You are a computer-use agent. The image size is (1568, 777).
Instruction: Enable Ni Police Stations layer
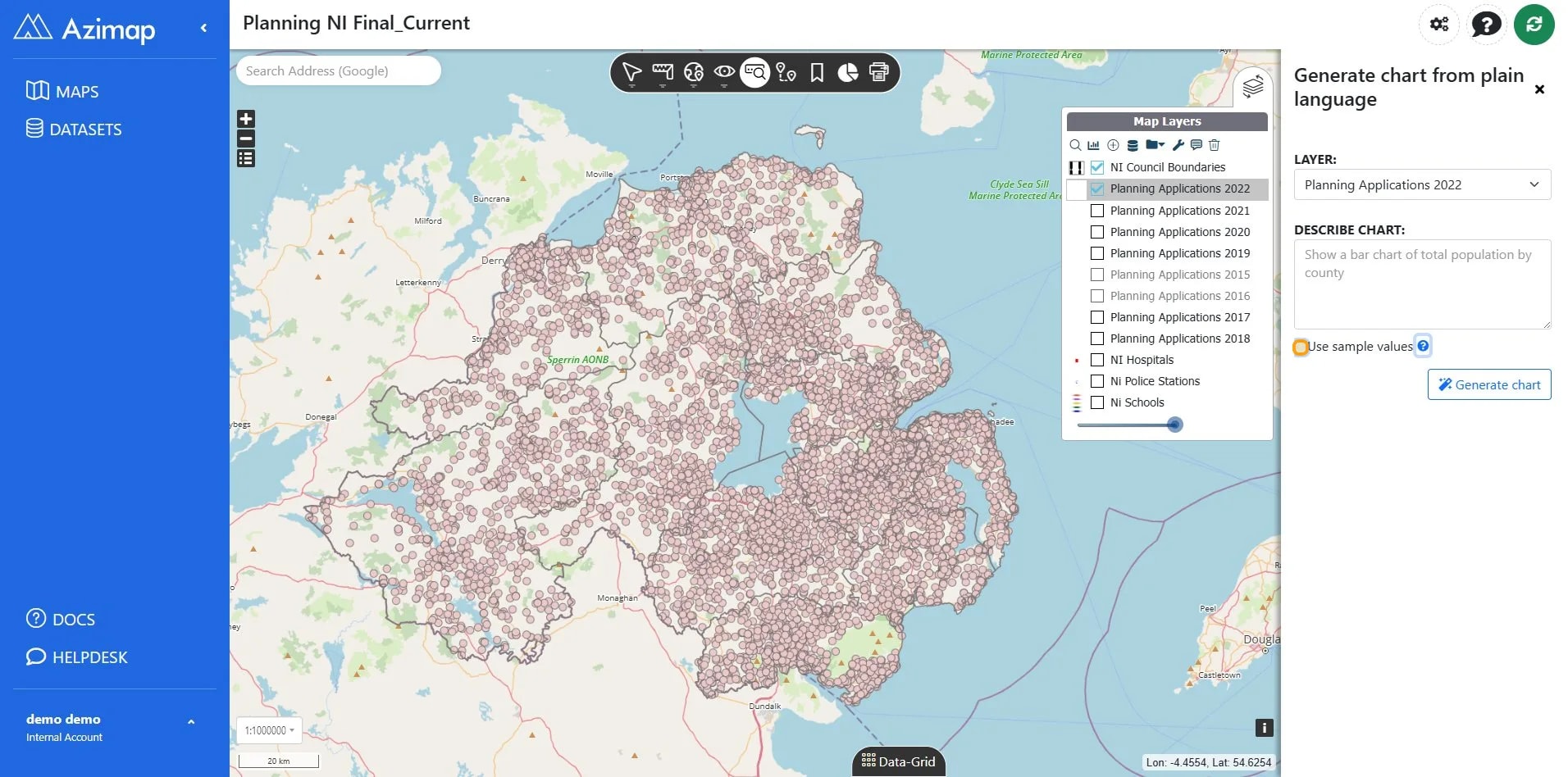point(1097,381)
